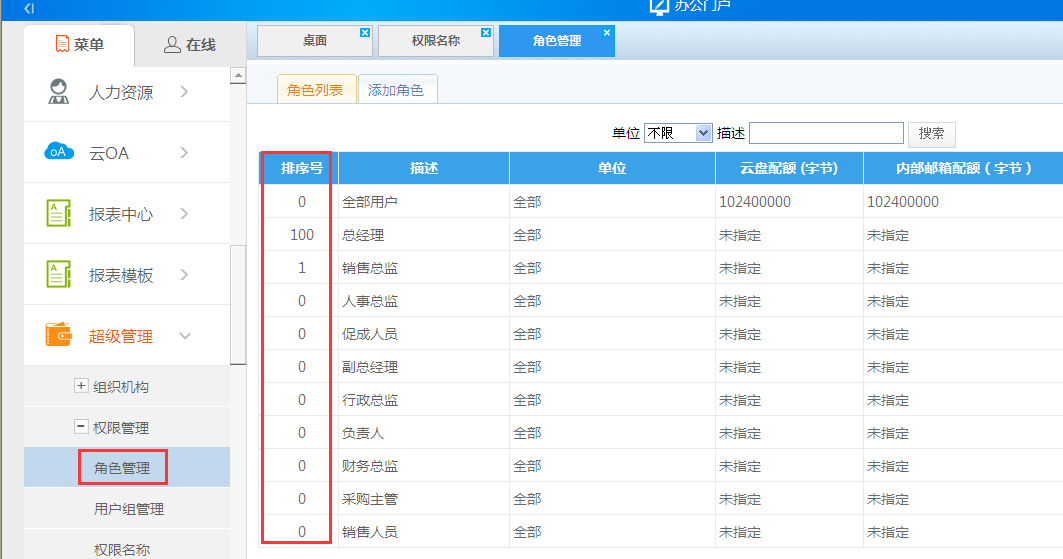Click the 云盘配额 (字节) column header
This screenshot has height=559, width=1063.
tap(789, 168)
